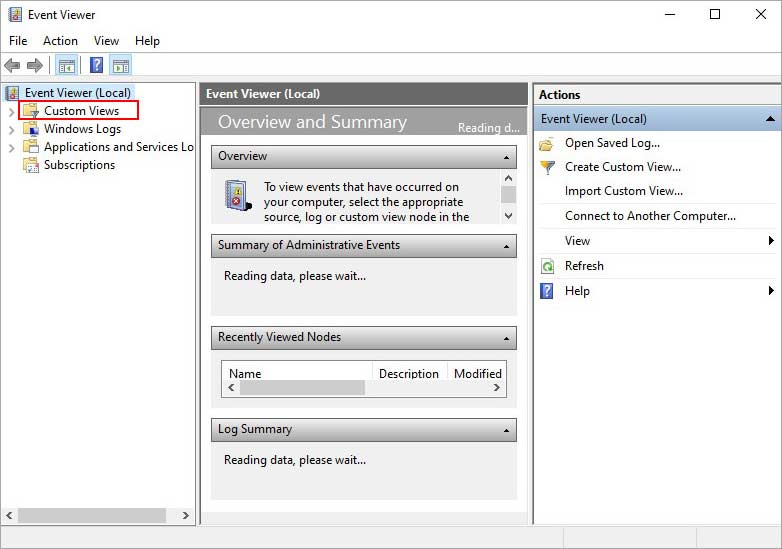Click Import Custom View... action
The height and width of the screenshot is (549, 782).
tap(623, 191)
